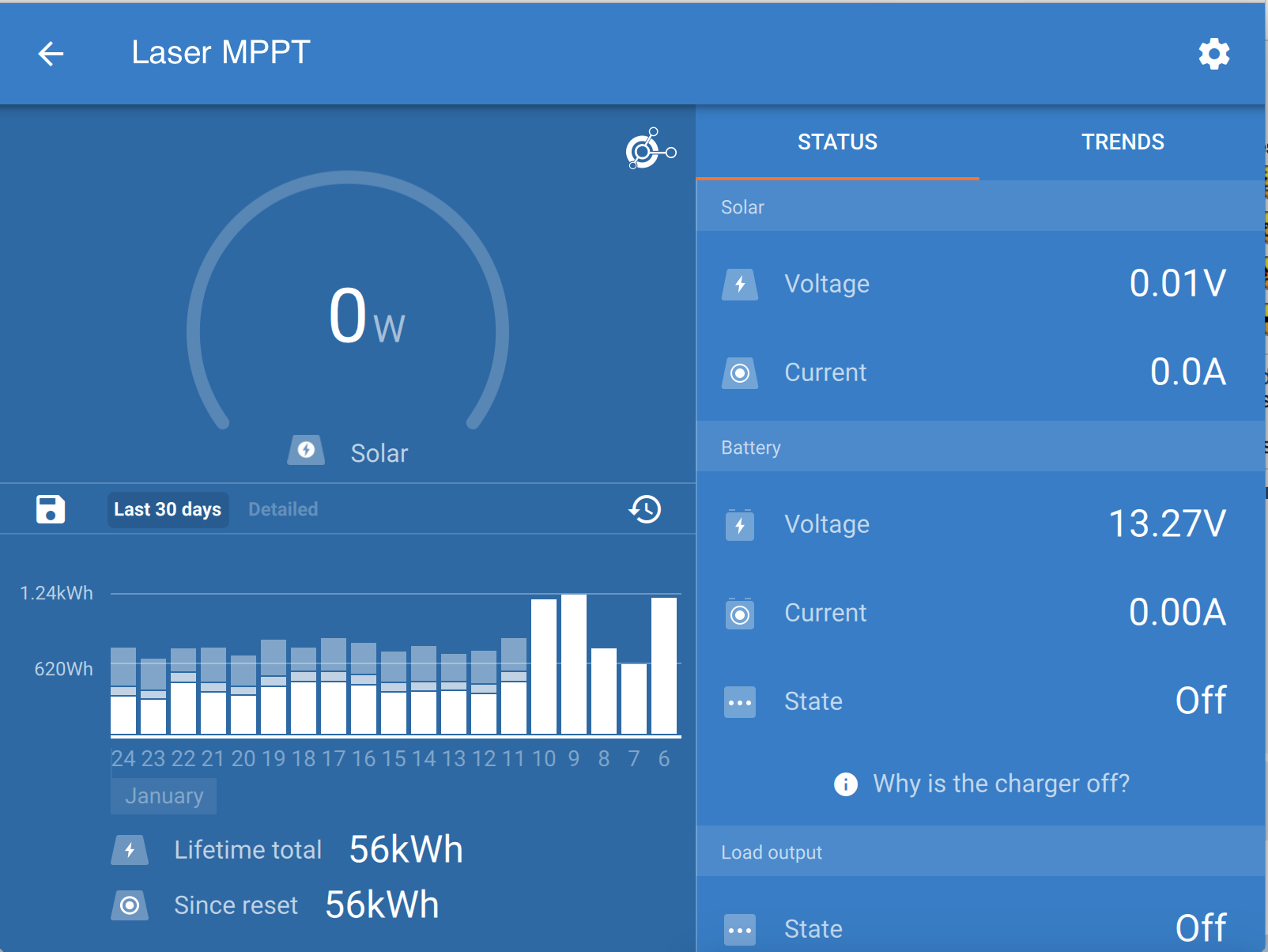The height and width of the screenshot is (952, 1268).
Task: Click the solar voltage lightning icon
Action: coord(740,284)
